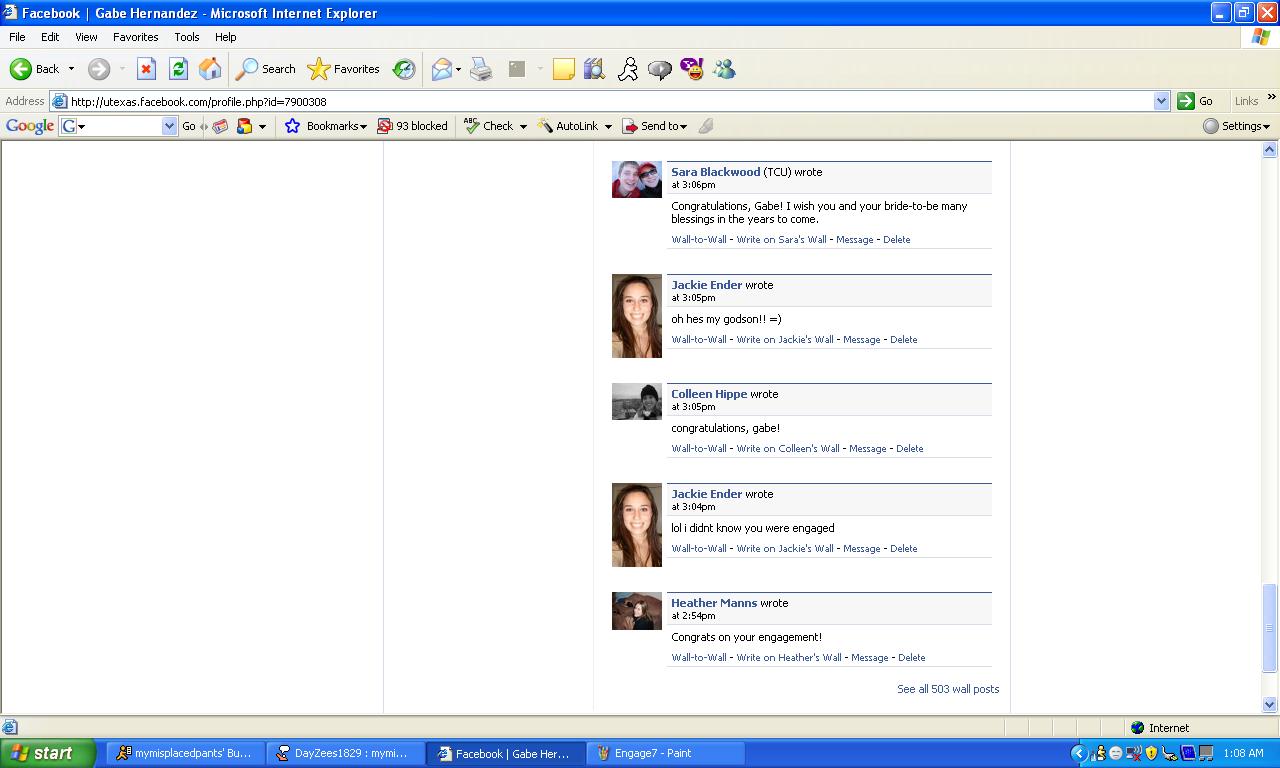Click the vertical scrollbar down arrow

click(x=1270, y=704)
